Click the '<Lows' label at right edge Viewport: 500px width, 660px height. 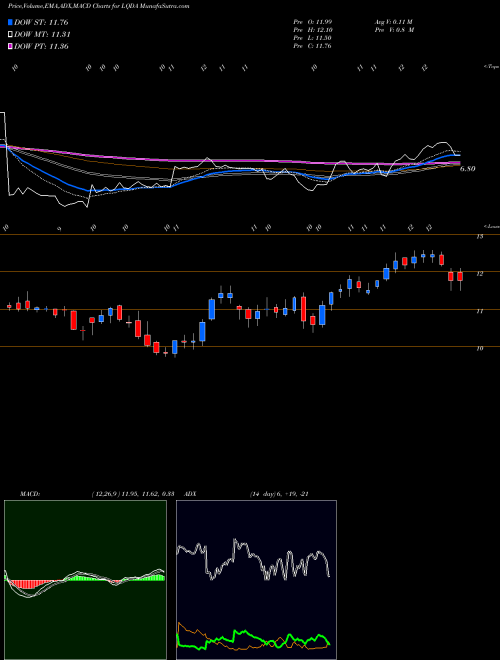point(492,226)
